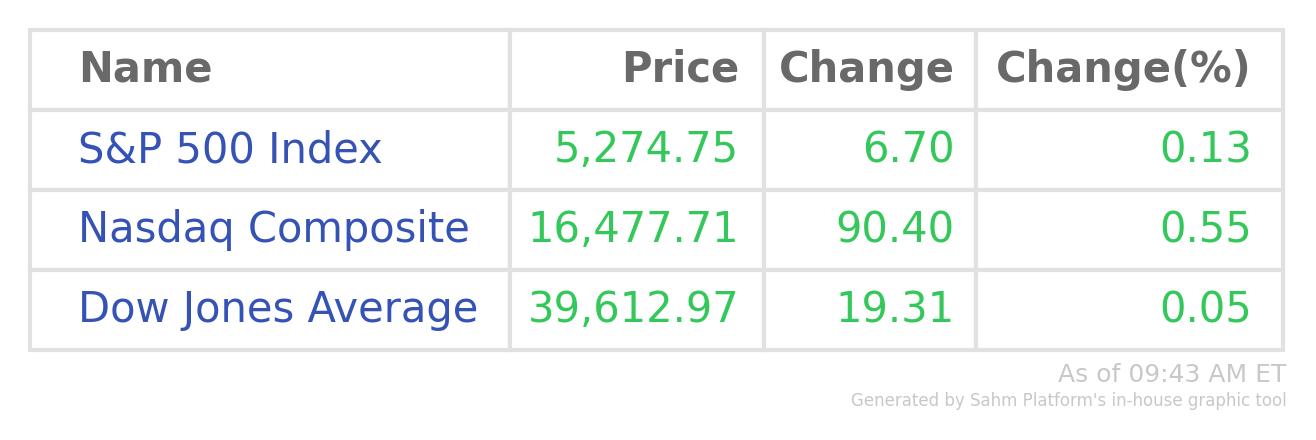Click the Name column header
The height and width of the screenshot is (440, 1316).
(145, 69)
